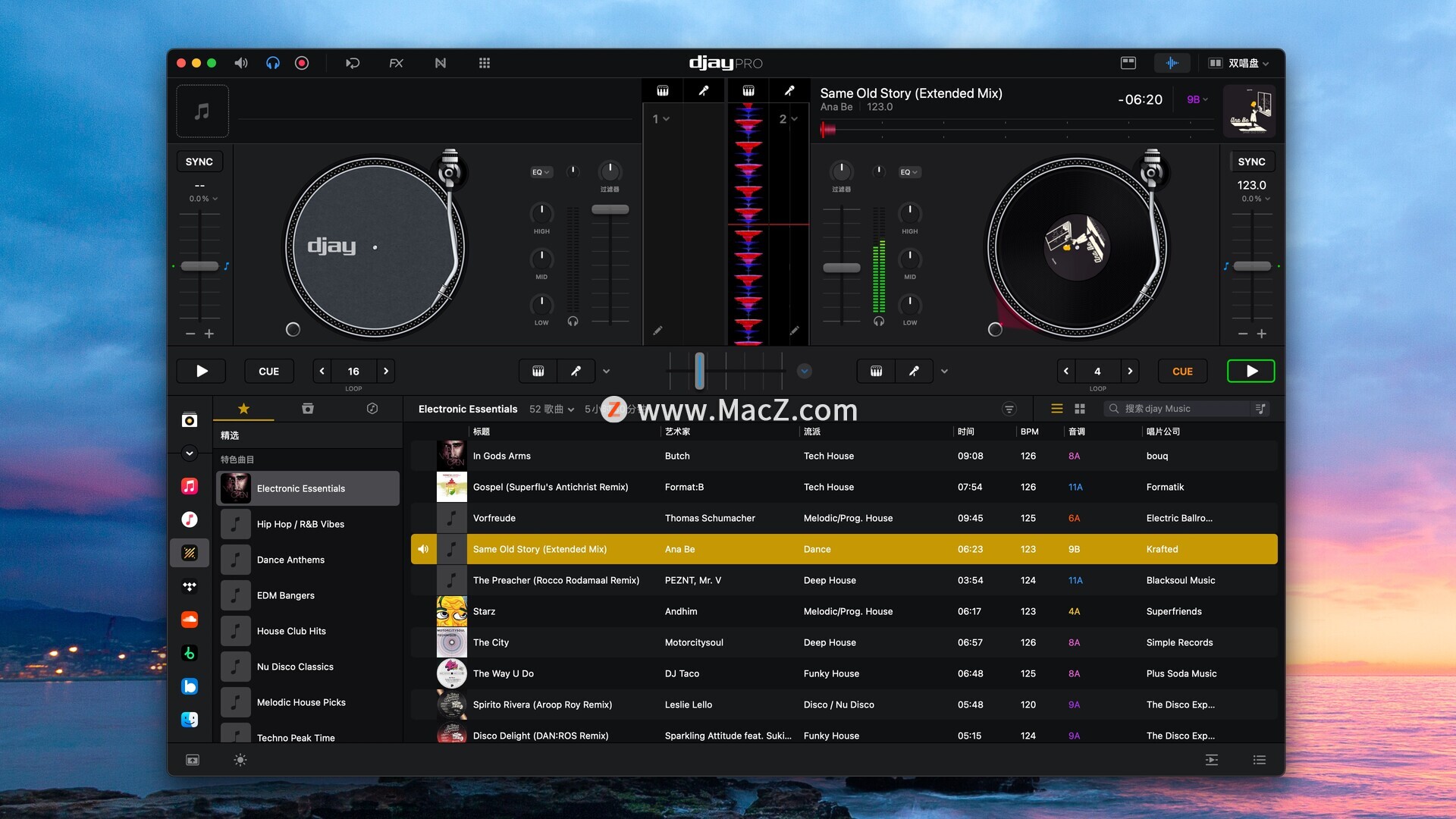
Task: Open left deck EQ dropdown
Action: (541, 172)
